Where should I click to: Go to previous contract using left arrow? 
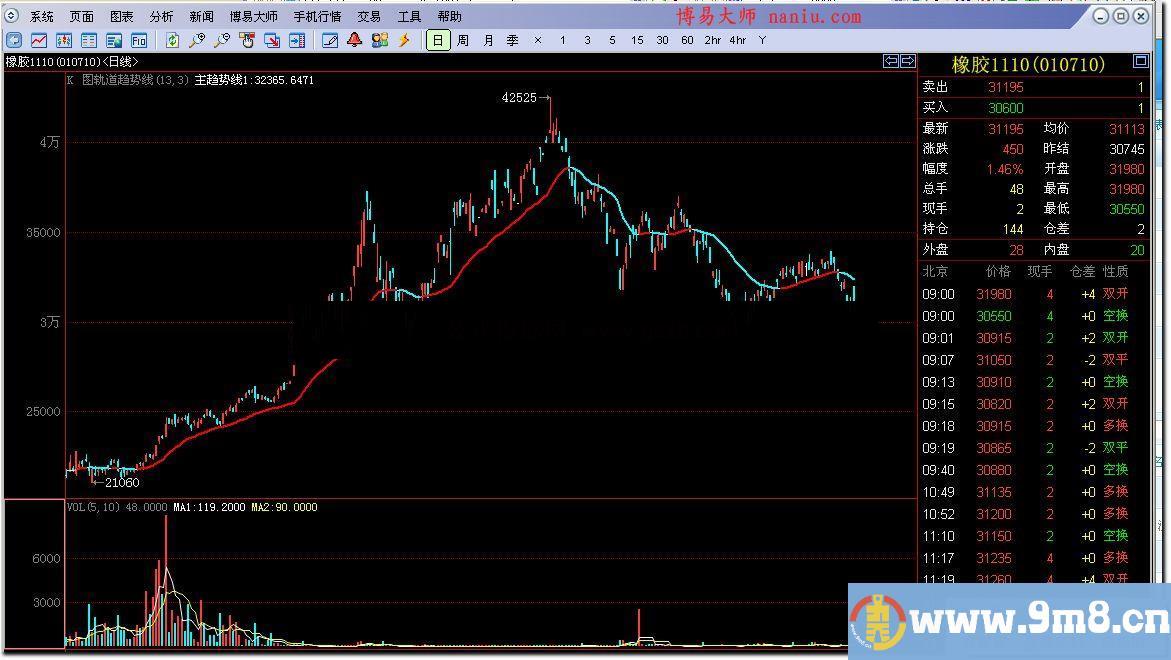click(x=890, y=61)
